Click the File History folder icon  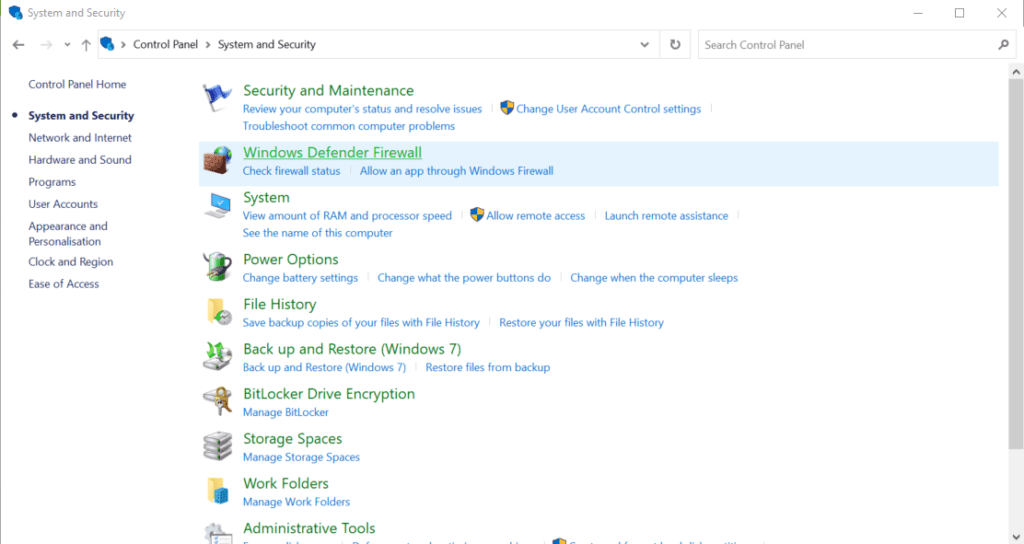click(218, 312)
